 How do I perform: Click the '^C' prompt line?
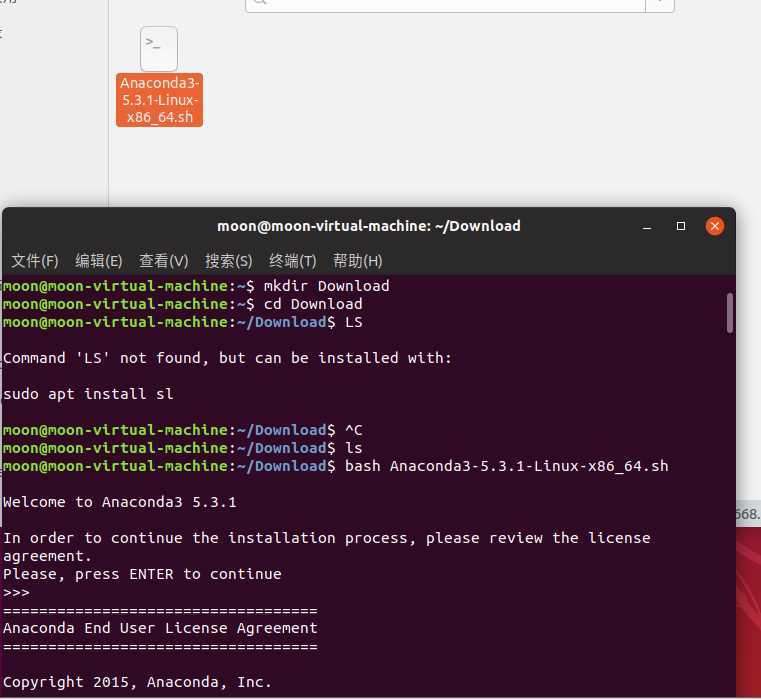[x=182, y=431]
